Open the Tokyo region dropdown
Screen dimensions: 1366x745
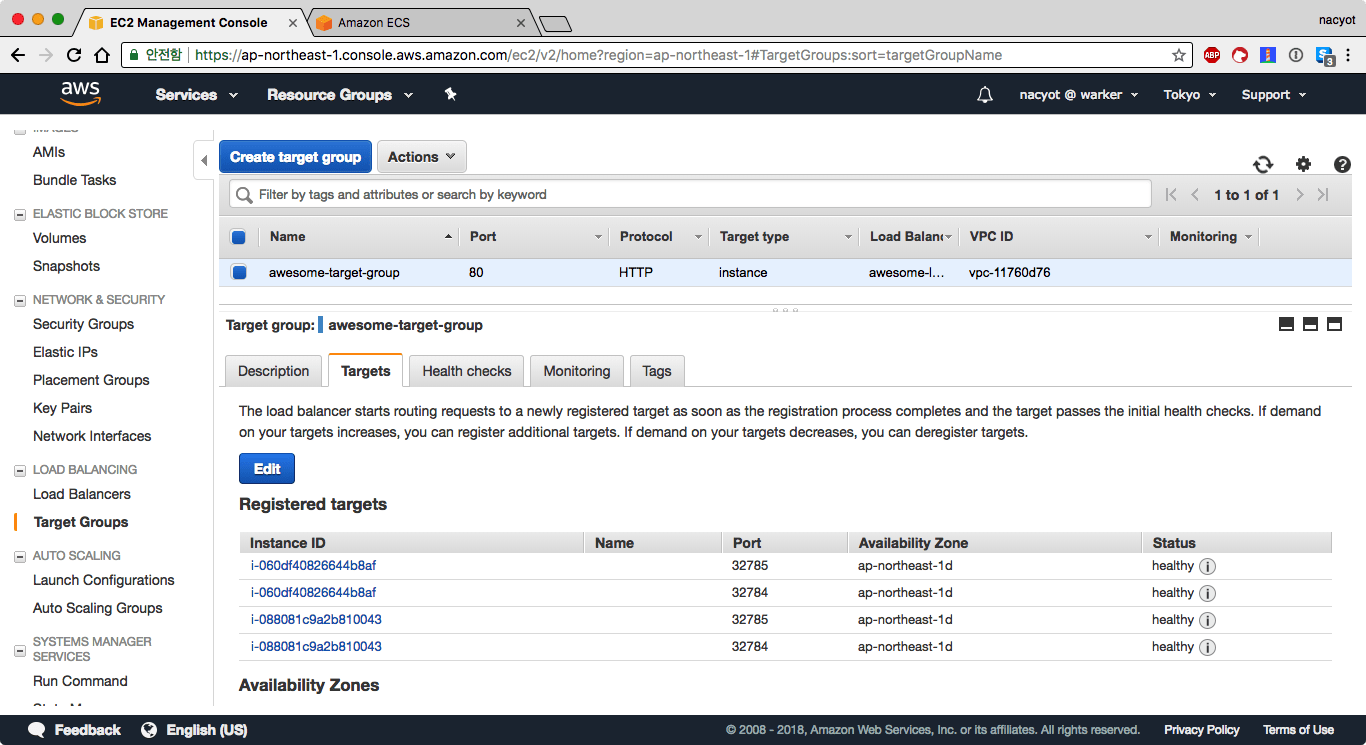(x=1189, y=95)
